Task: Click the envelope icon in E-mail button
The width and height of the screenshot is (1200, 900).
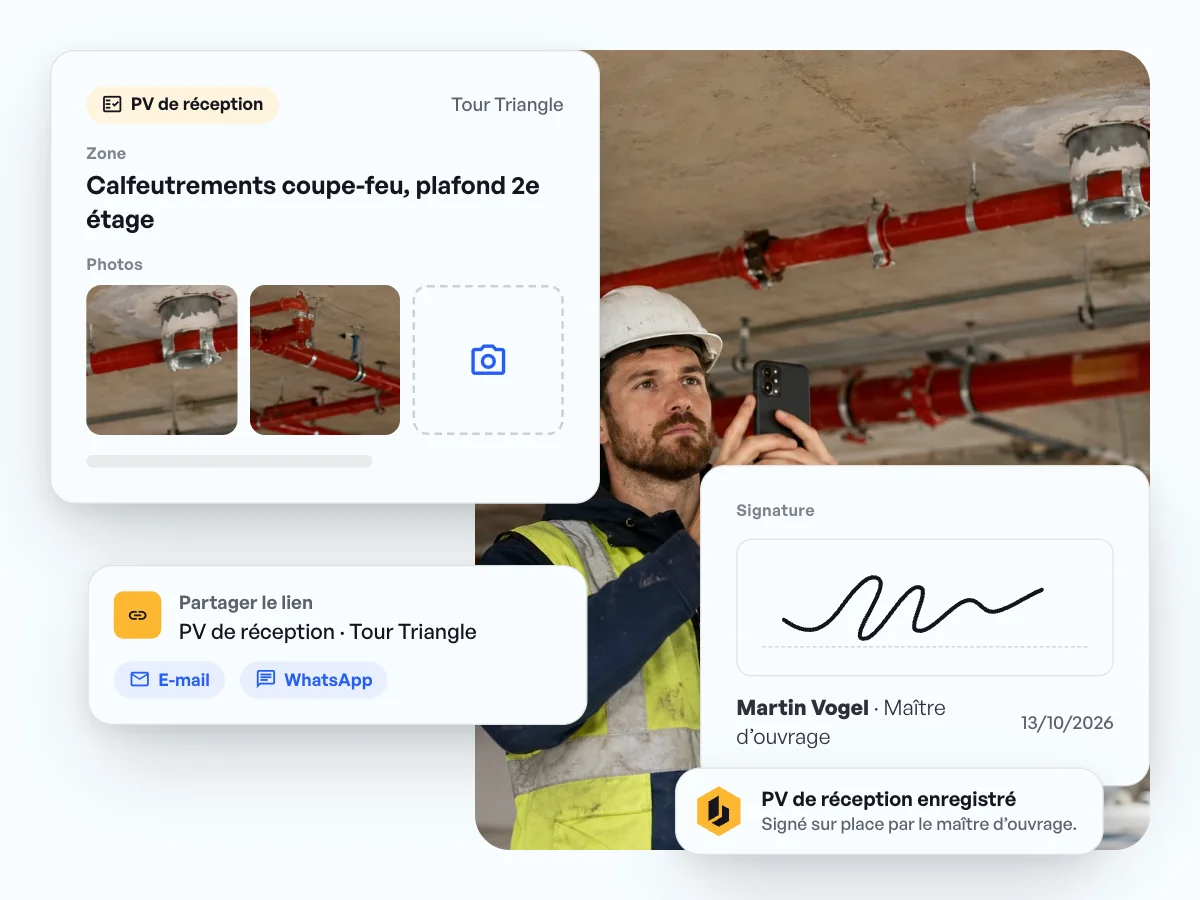Action: tap(140, 680)
